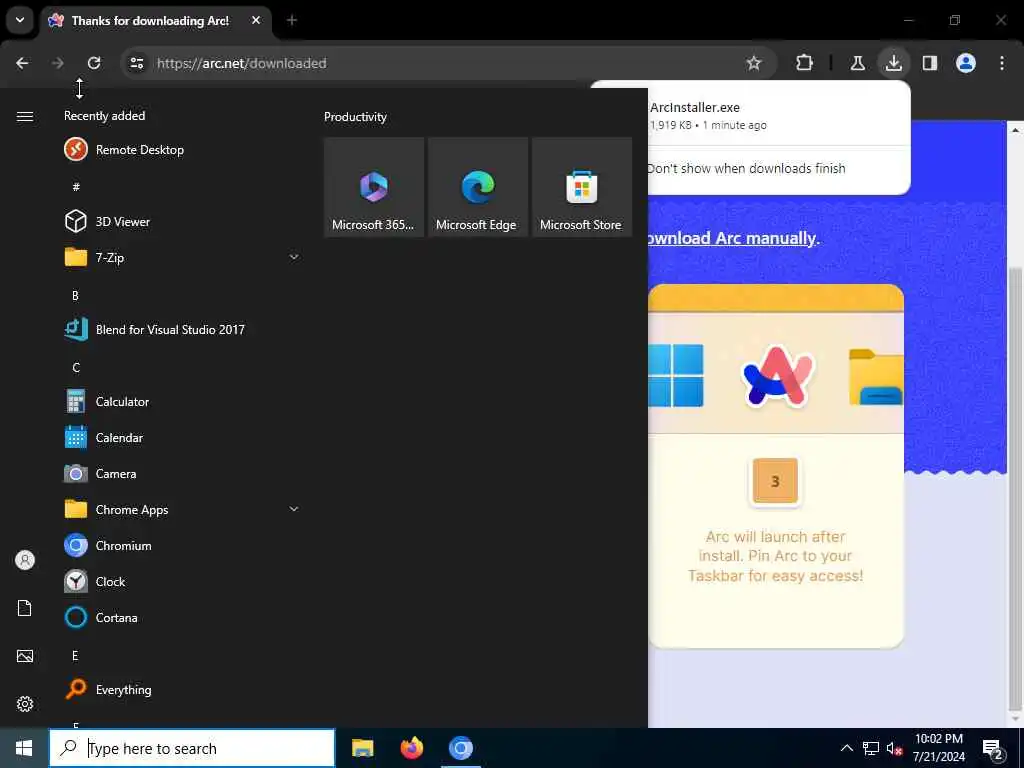Toggle the browser Downloads button
The height and width of the screenshot is (768, 1024).
893,63
